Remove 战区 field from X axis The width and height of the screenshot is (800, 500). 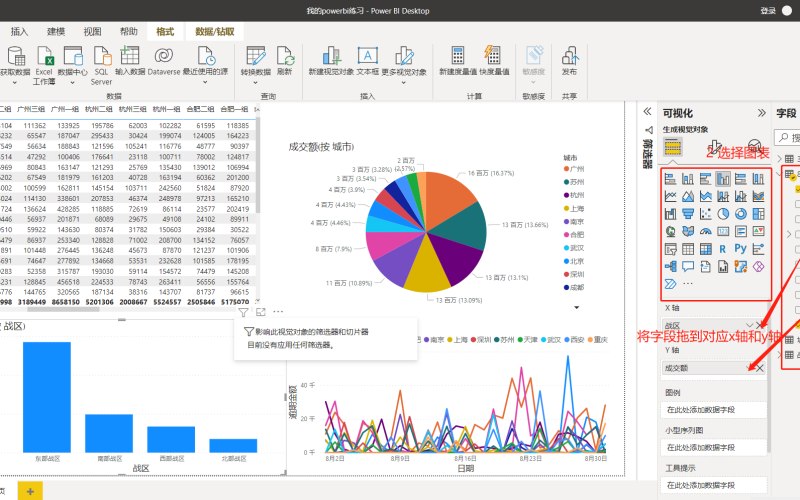(760, 326)
